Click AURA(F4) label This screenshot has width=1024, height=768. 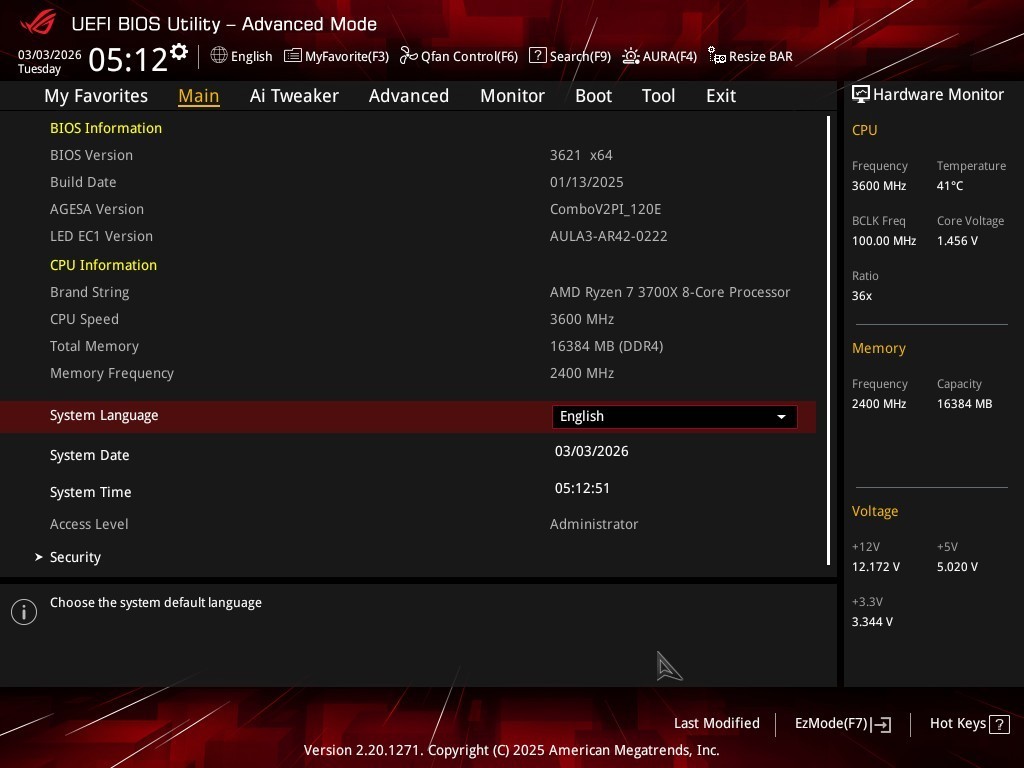coord(669,56)
